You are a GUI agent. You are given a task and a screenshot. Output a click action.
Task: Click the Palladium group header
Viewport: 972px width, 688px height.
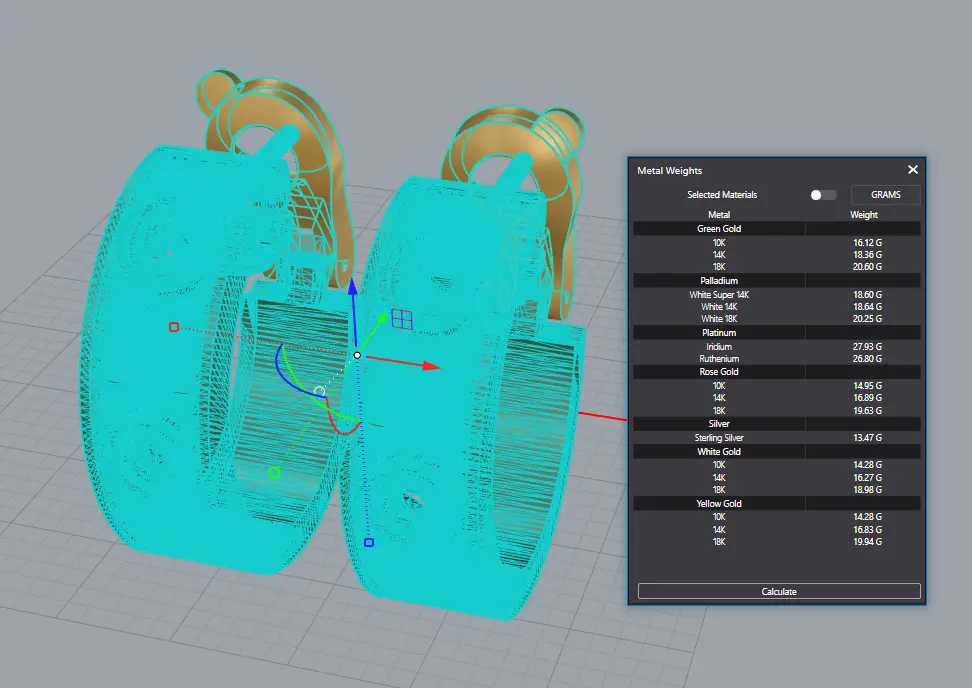point(777,281)
